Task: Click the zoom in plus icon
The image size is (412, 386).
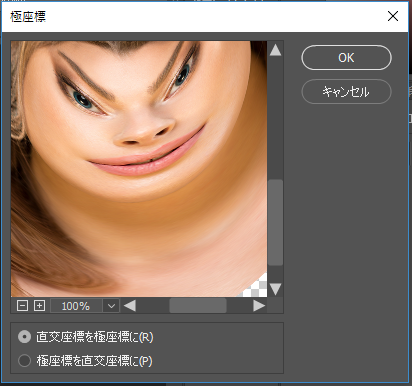Action: pos(39,306)
